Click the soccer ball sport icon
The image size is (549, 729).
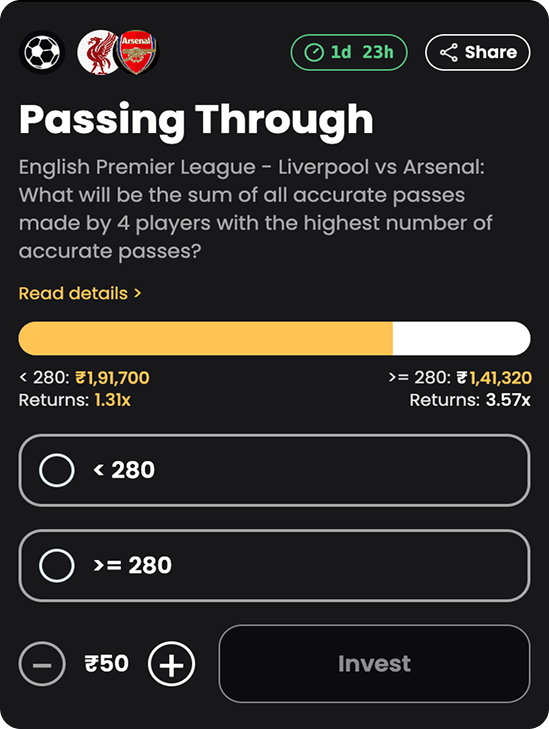point(42,53)
